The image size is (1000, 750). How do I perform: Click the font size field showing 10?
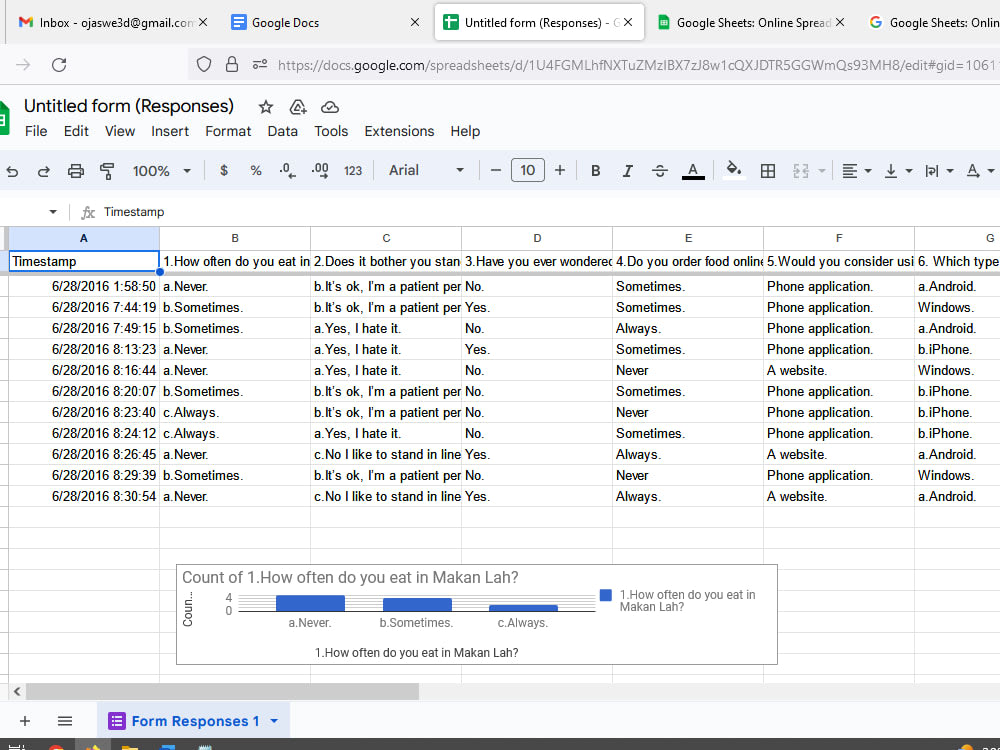527,170
